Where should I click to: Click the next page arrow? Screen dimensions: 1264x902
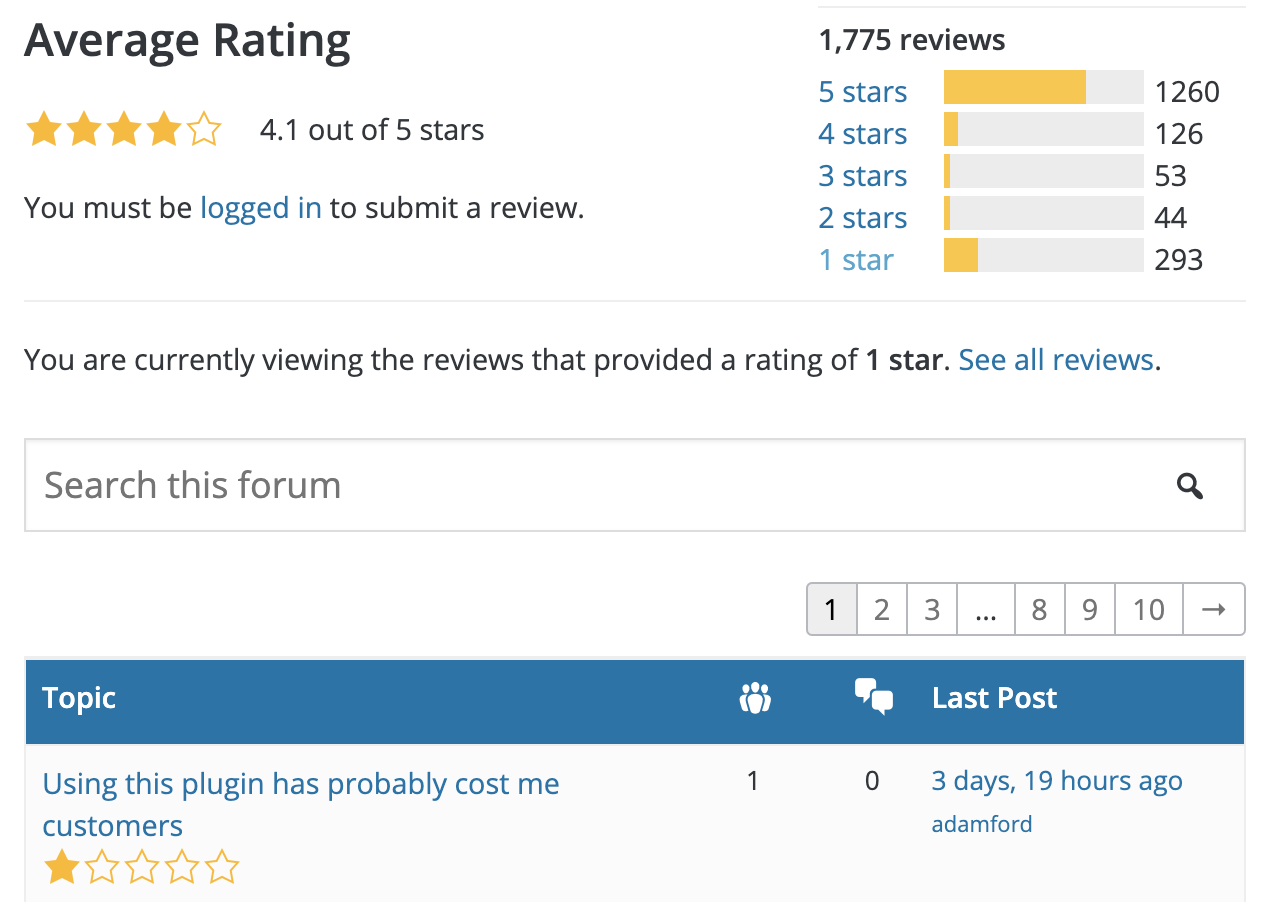coord(1213,609)
